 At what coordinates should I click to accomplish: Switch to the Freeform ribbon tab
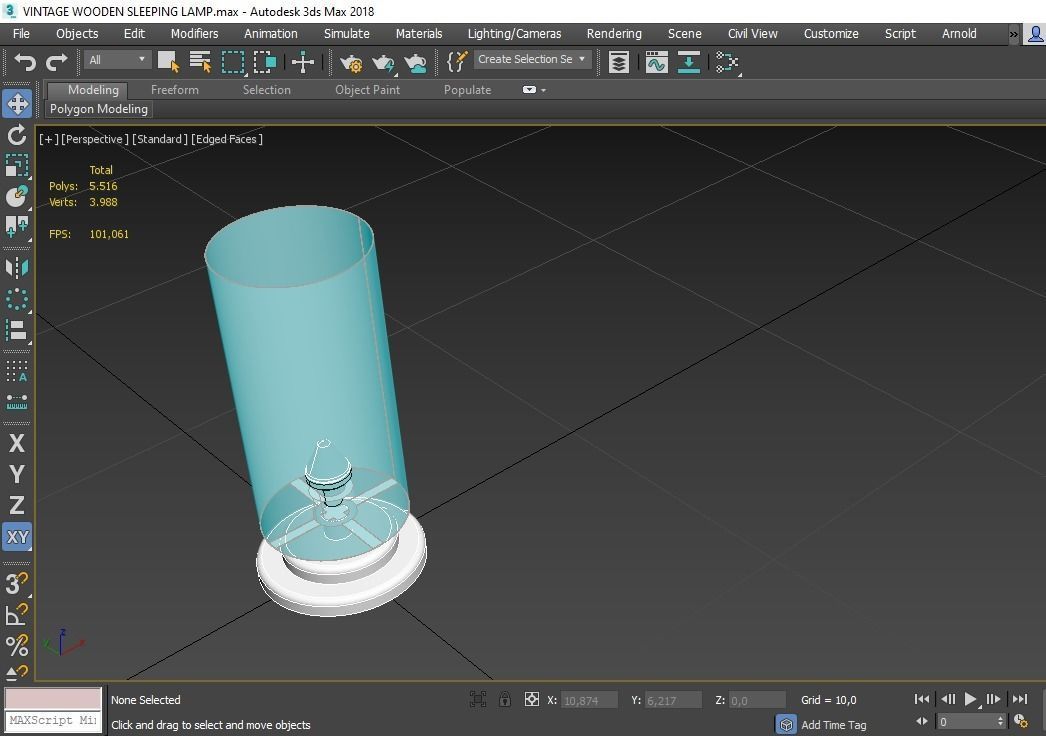175,89
